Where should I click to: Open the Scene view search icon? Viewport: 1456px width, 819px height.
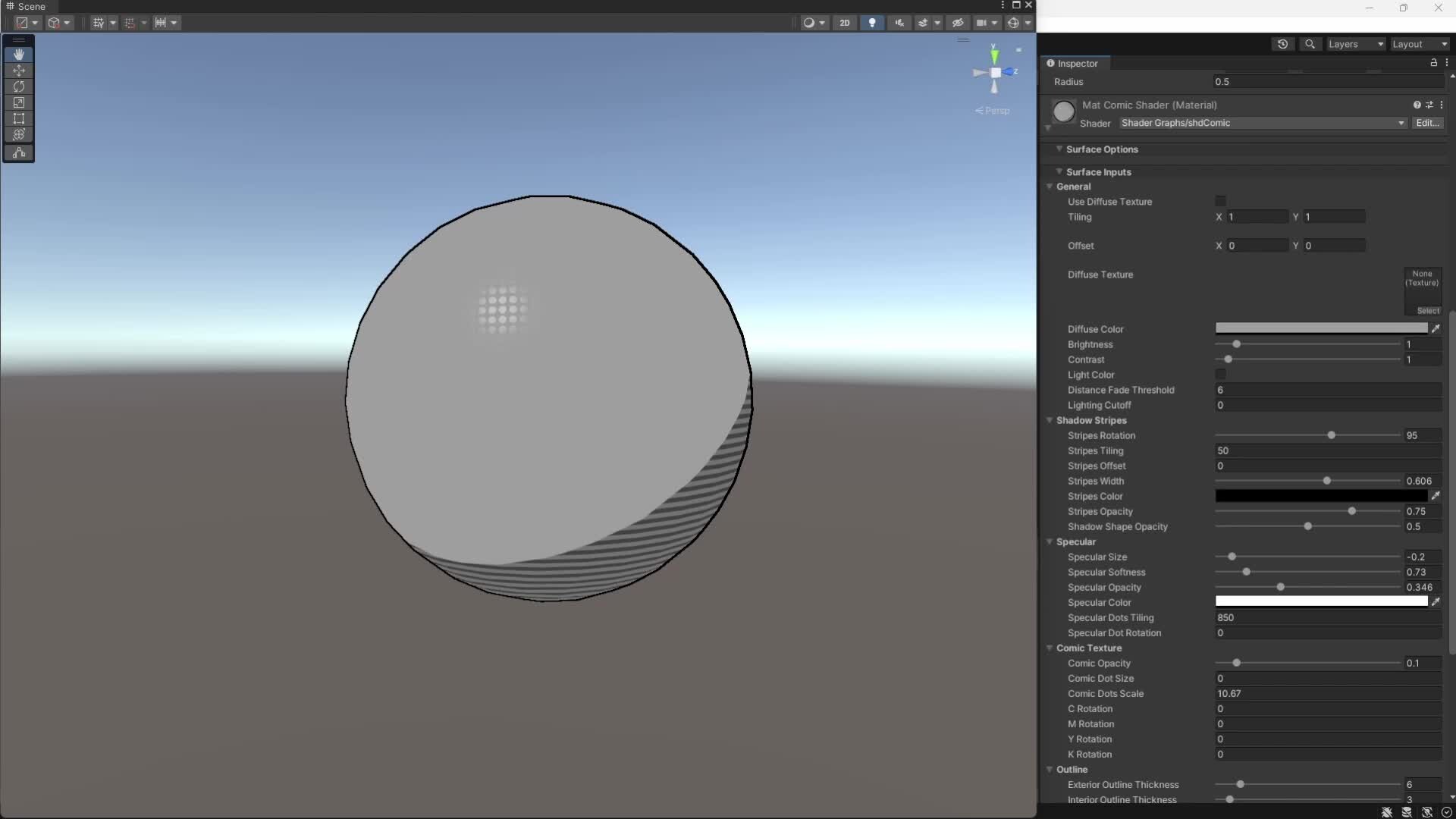point(1310,44)
